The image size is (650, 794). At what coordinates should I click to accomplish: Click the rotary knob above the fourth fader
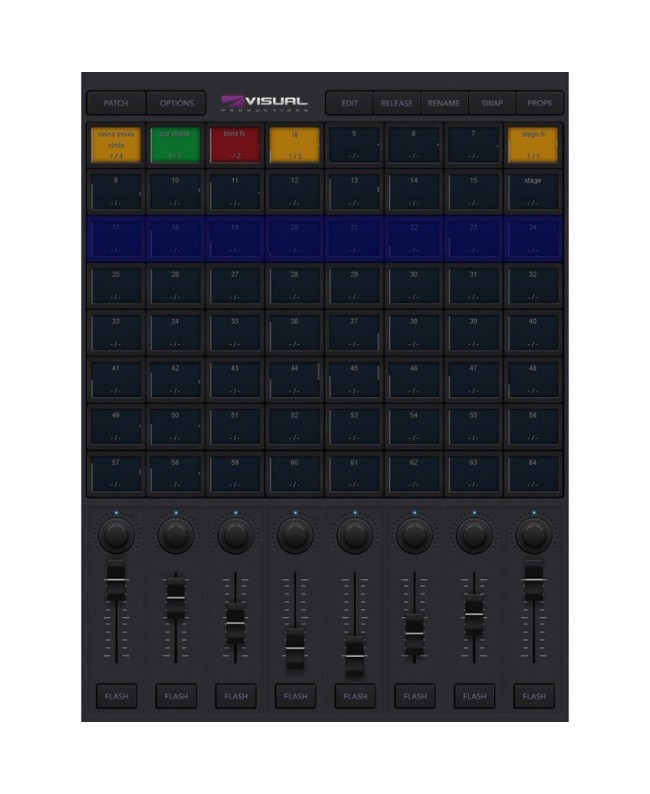coord(295,535)
